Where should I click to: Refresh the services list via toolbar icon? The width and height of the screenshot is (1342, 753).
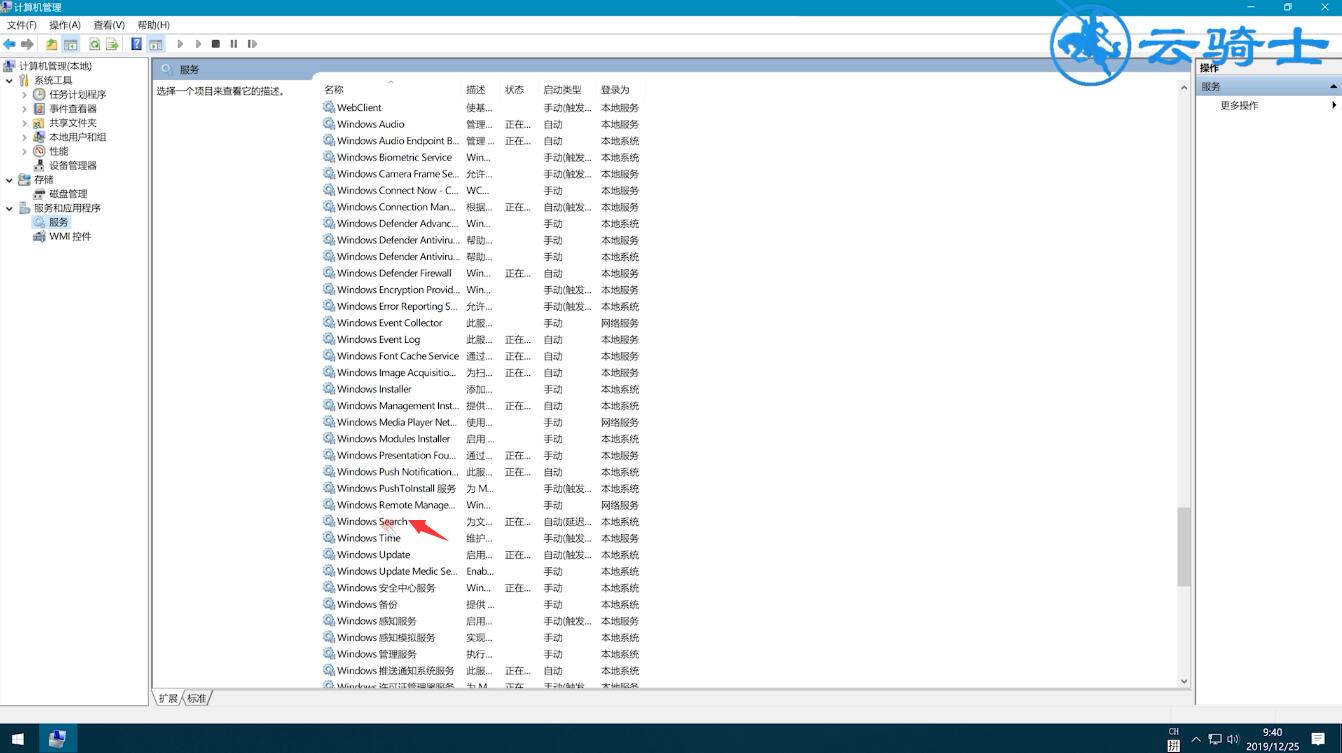(x=94, y=44)
